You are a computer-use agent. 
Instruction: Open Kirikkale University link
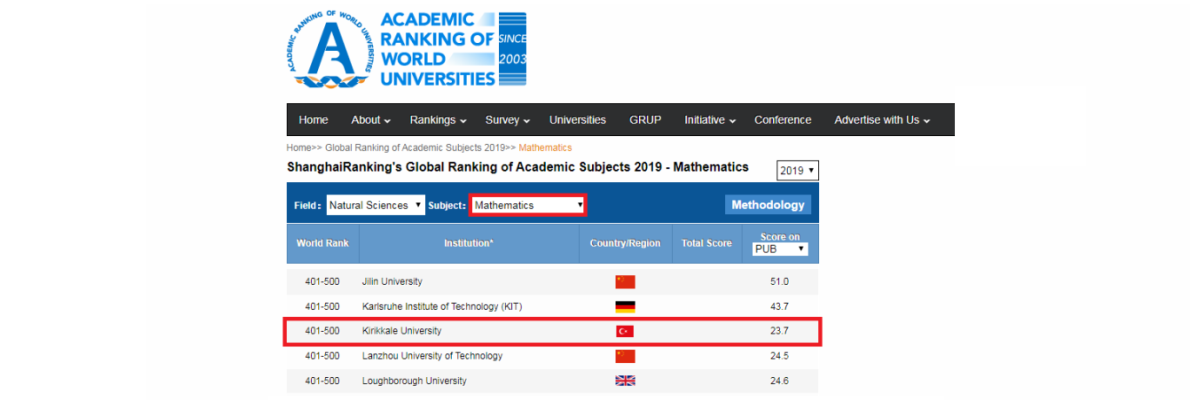pyautogui.click(x=401, y=331)
